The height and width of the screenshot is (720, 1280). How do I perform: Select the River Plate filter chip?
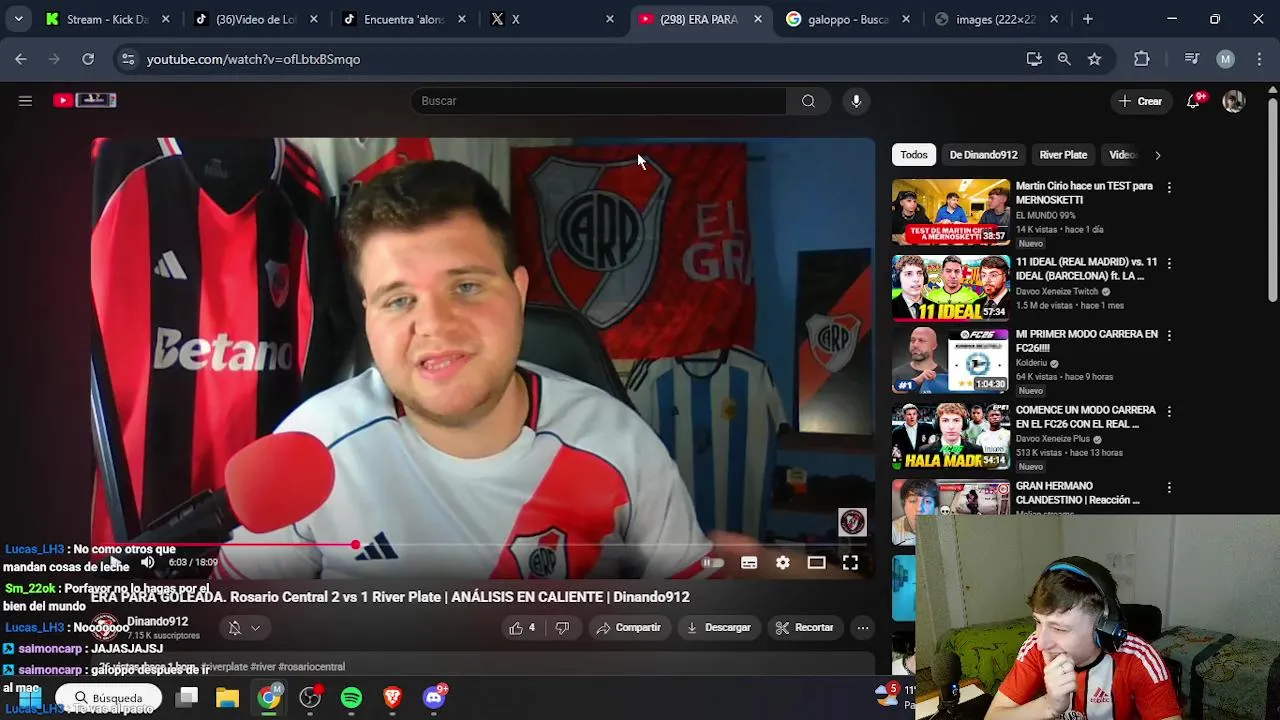point(1063,155)
